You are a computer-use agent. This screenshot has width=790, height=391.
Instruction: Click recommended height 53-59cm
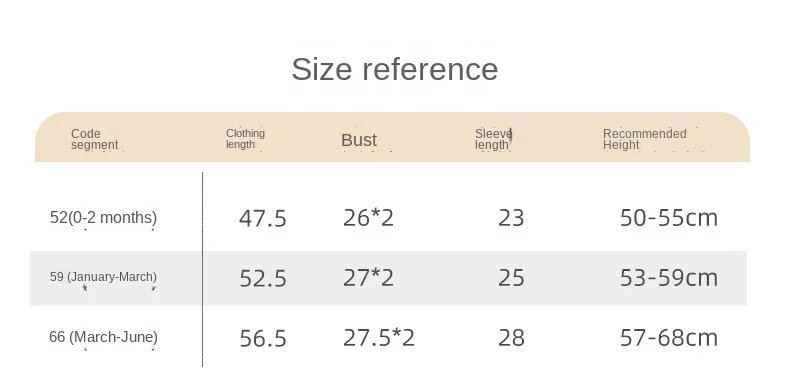pos(669,278)
